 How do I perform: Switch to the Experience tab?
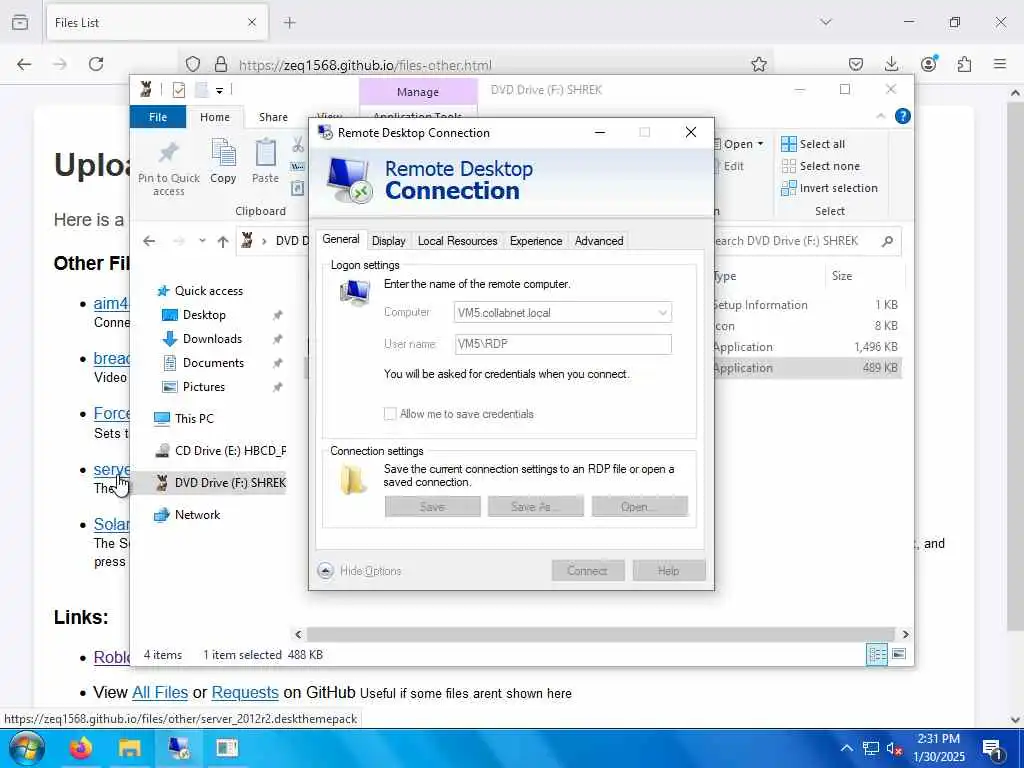click(536, 240)
